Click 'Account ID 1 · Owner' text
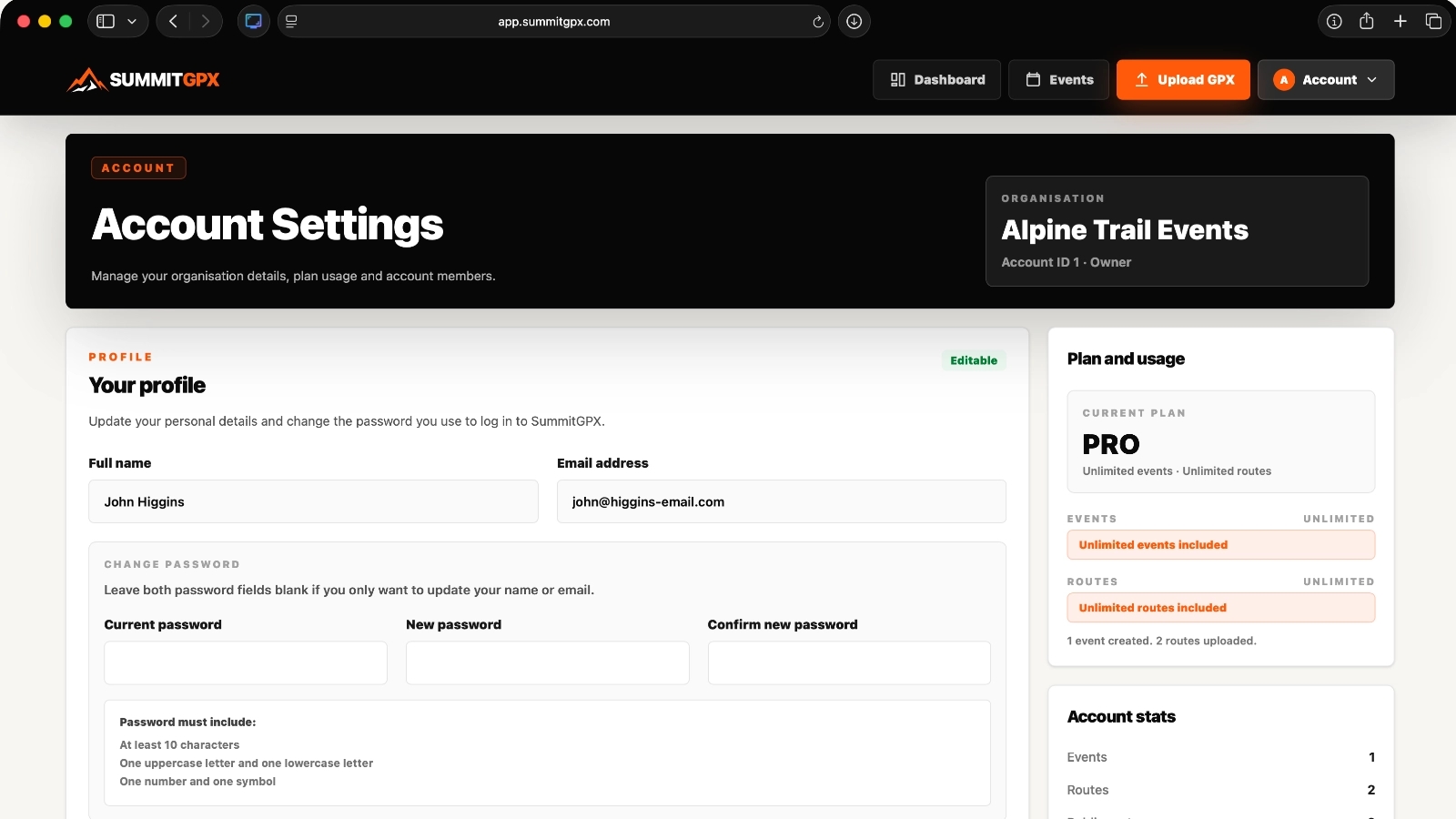Image resolution: width=1456 pixels, height=819 pixels. 1066,262
